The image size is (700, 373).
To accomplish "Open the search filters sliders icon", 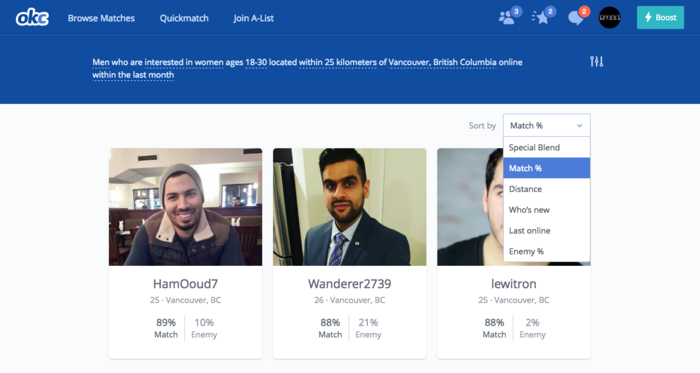I will coord(596,62).
